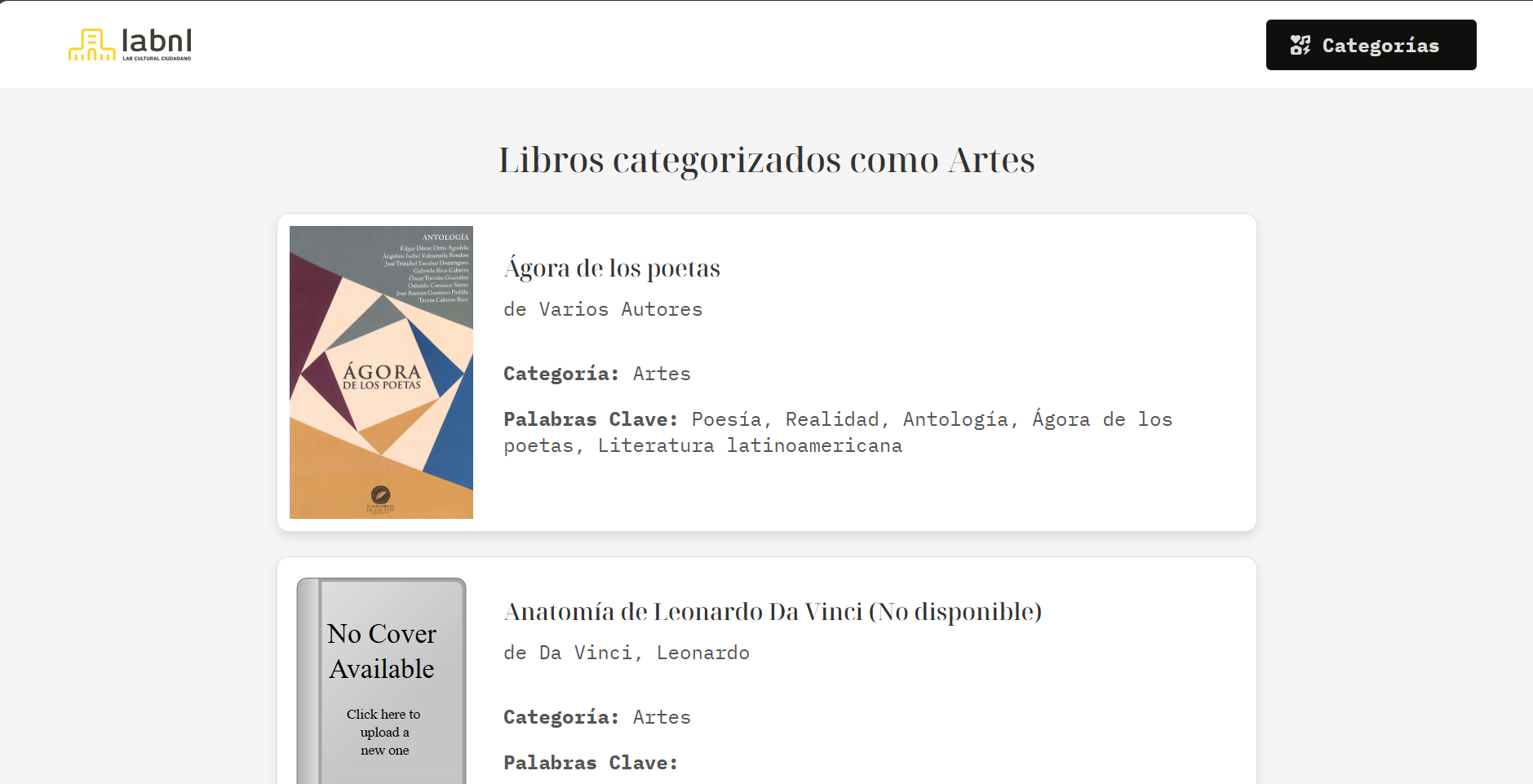Viewport: 1533px width, 784px height.
Task: Select the author text 'de Da Vinci, Leonardo'
Action: coord(627,653)
